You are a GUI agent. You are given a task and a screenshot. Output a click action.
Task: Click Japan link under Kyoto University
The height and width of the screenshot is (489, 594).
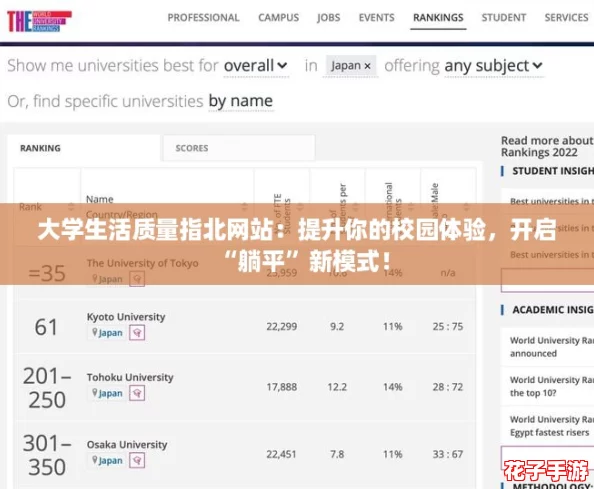pyautogui.click(x=111, y=333)
